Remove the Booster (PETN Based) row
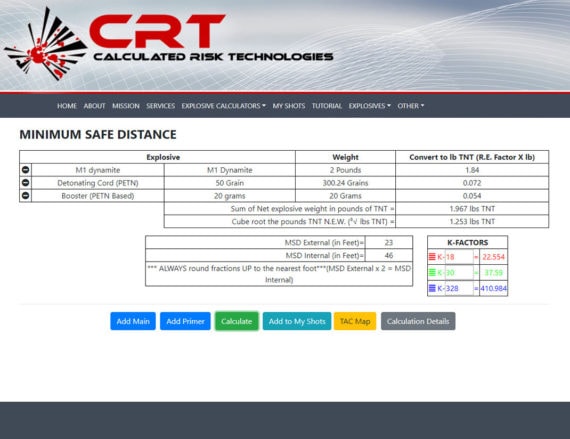Screen dimensions: 570x439 25,196
